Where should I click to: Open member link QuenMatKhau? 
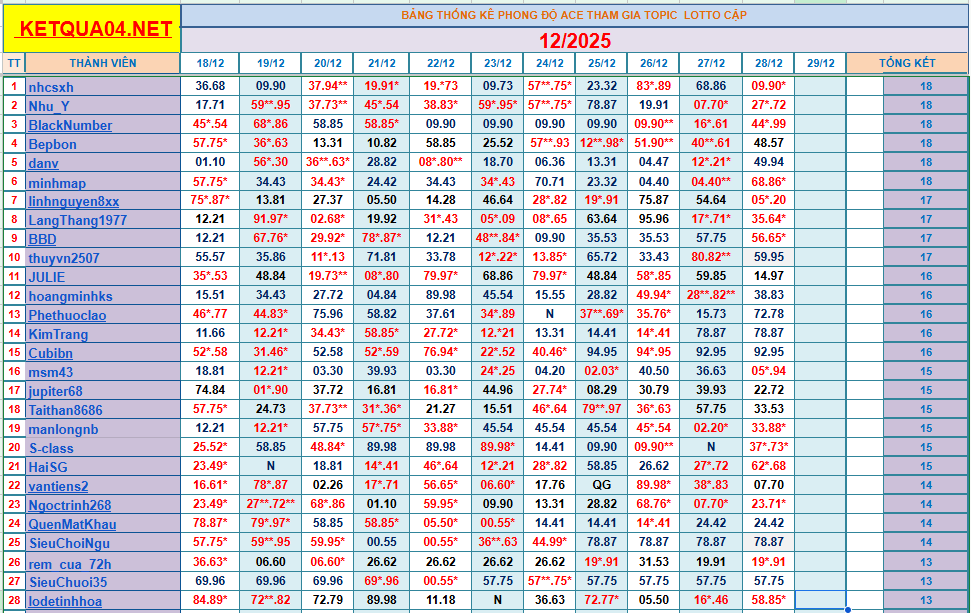click(72, 524)
